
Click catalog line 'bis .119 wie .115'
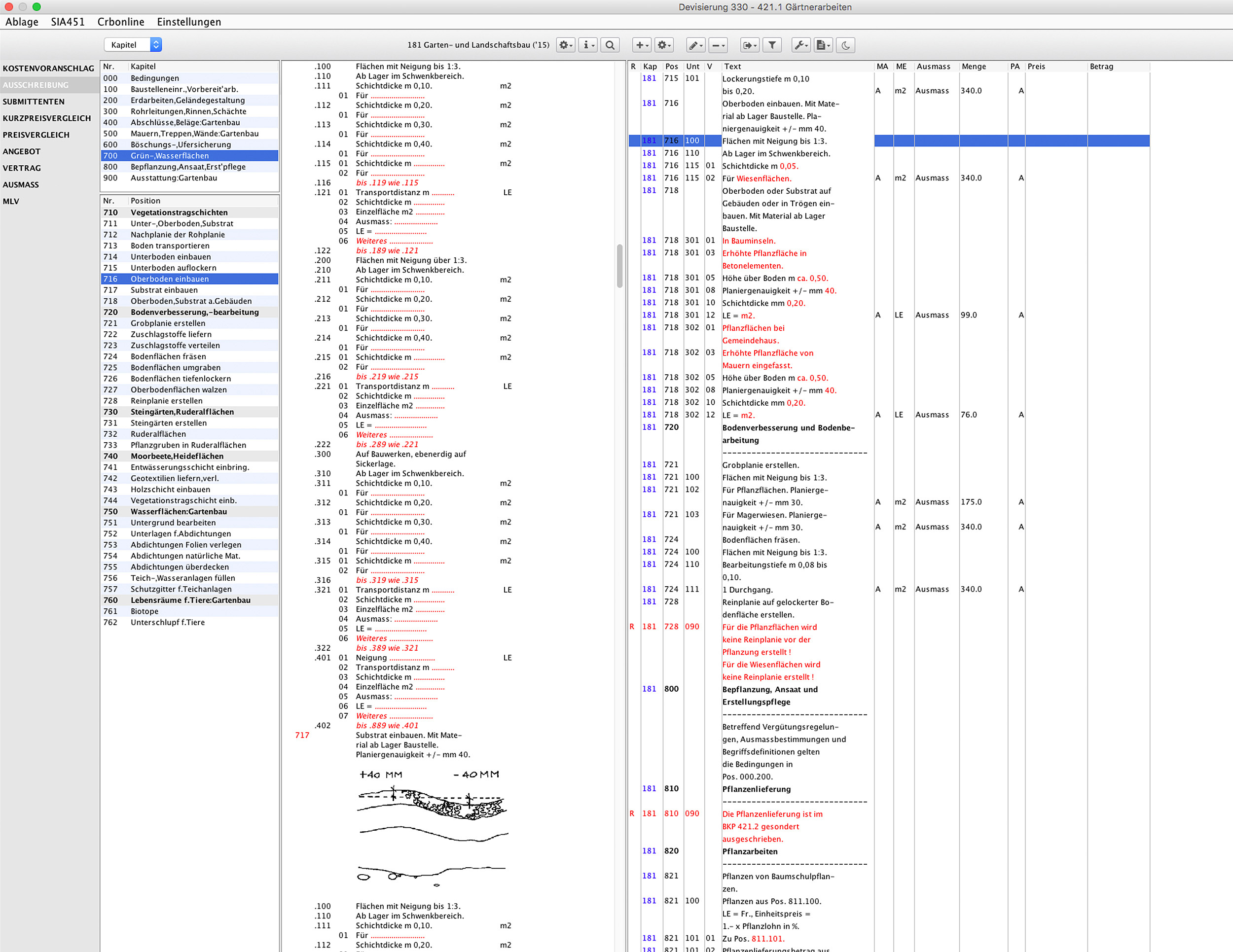click(x=387, y=183)
